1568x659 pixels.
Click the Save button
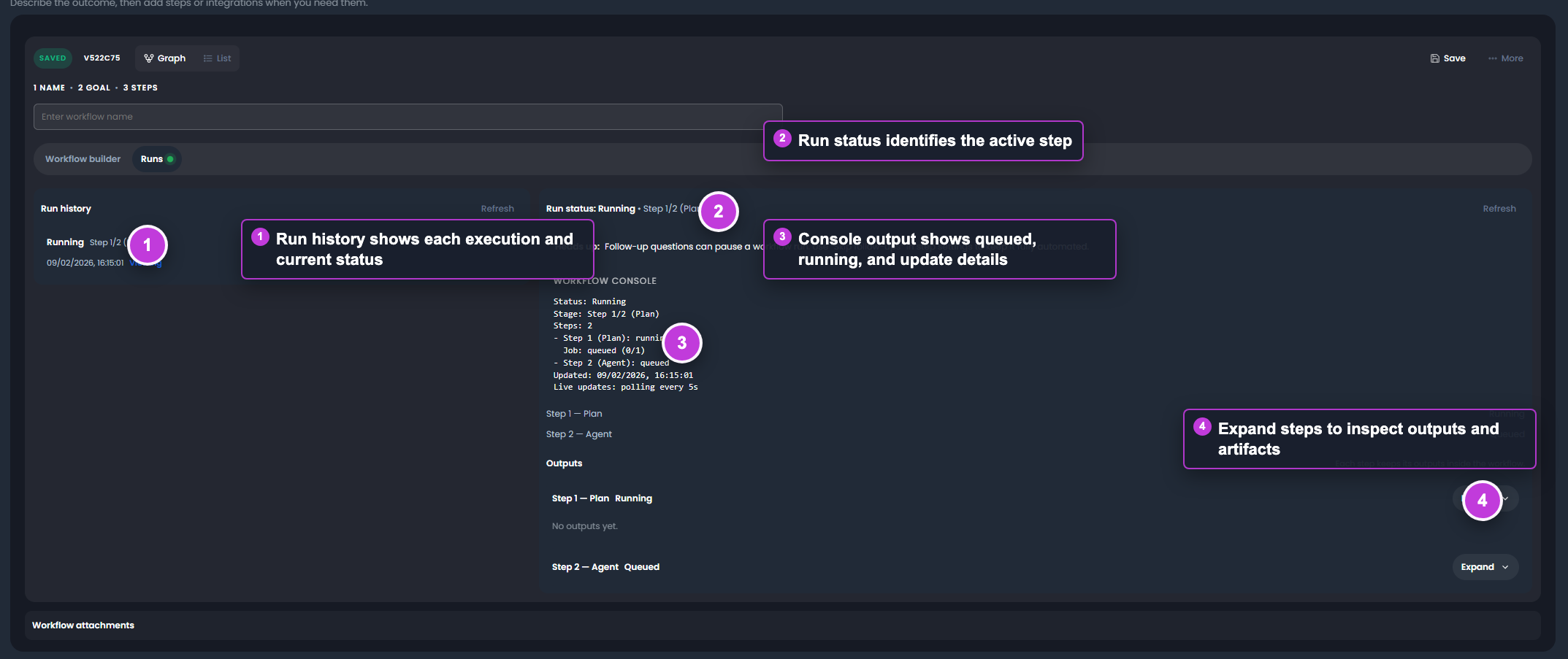click(1447, 58)
